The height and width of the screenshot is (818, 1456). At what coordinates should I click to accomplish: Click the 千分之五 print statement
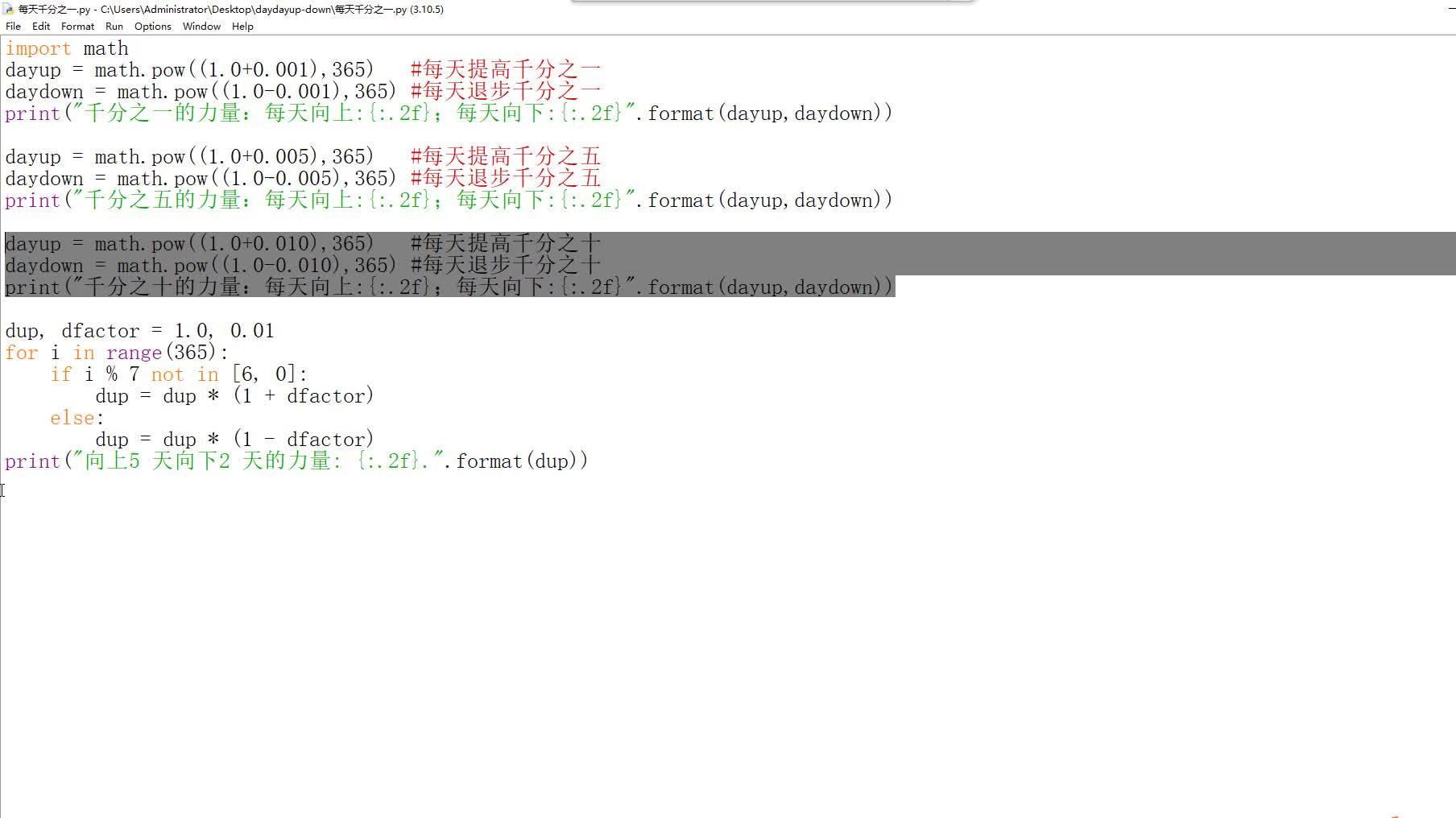322,200
